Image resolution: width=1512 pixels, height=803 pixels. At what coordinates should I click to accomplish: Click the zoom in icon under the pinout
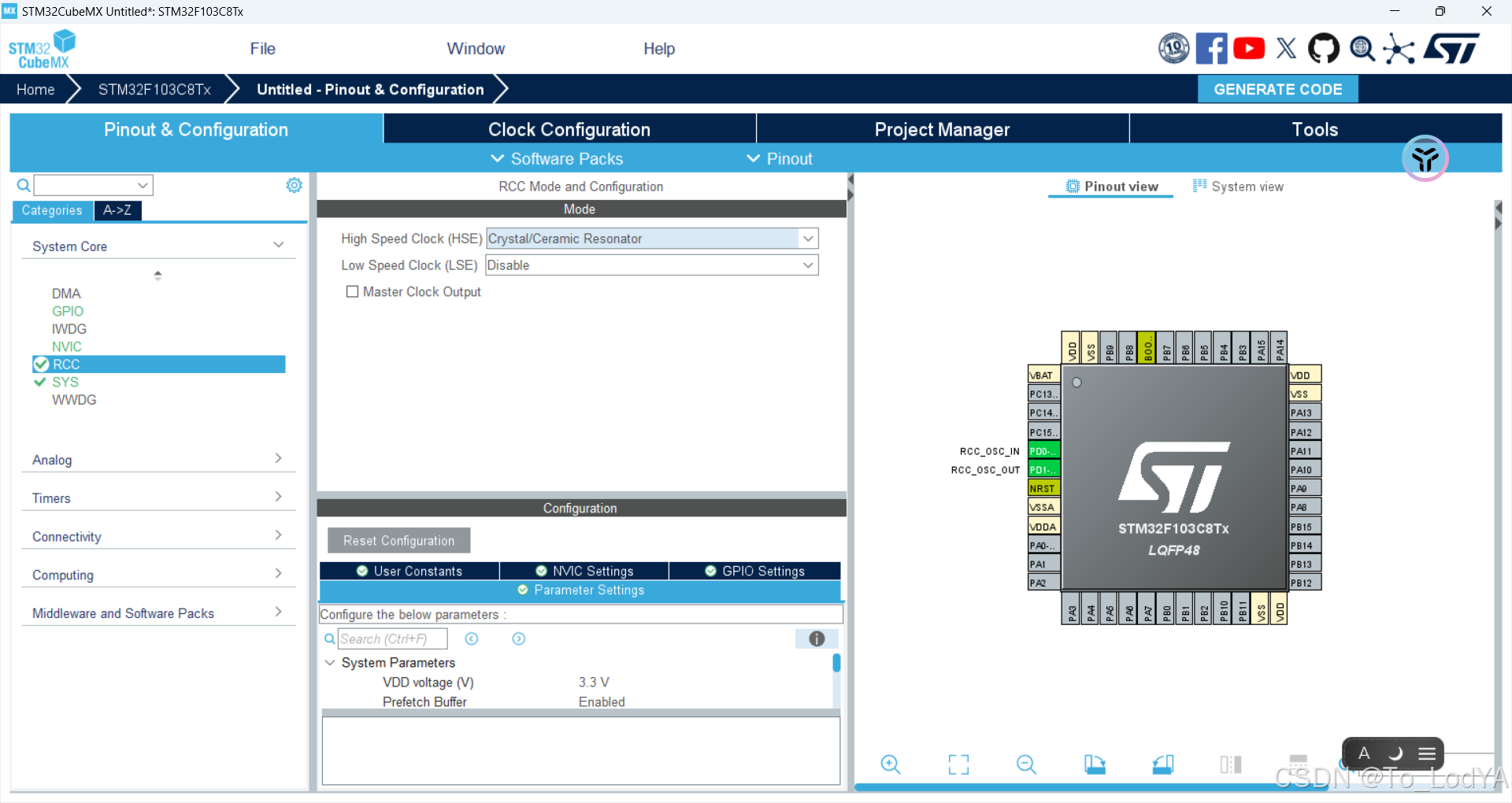coord(891,764)
